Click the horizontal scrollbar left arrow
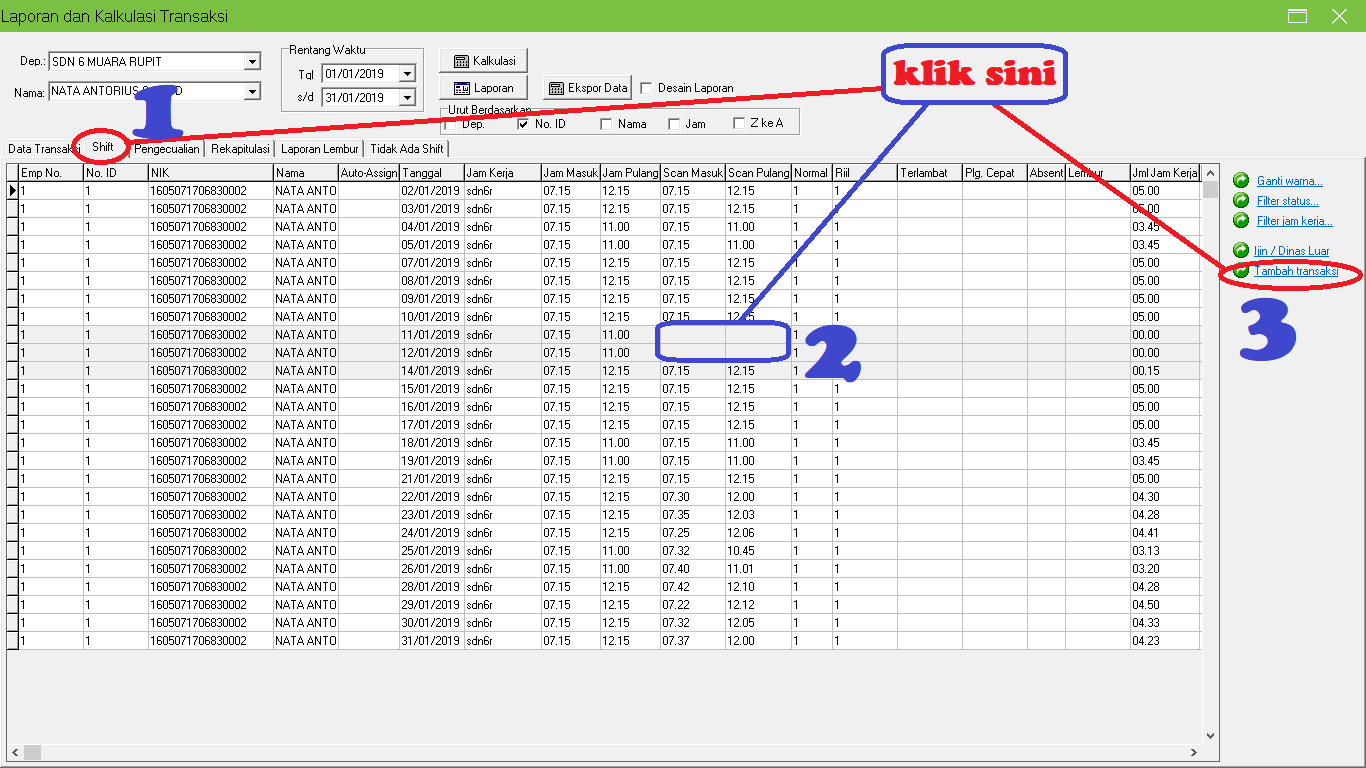Viewport: 1366px width, 768px height. click(15, 752)
